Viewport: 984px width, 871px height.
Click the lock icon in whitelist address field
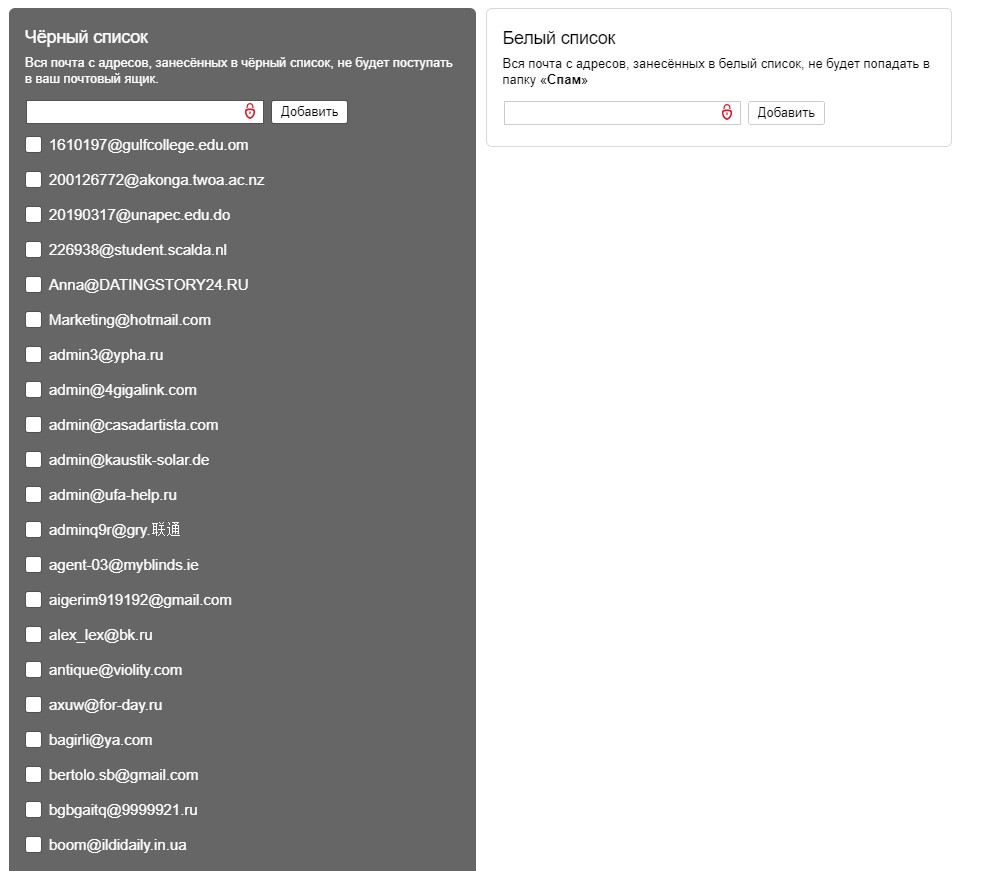point(727,113)
